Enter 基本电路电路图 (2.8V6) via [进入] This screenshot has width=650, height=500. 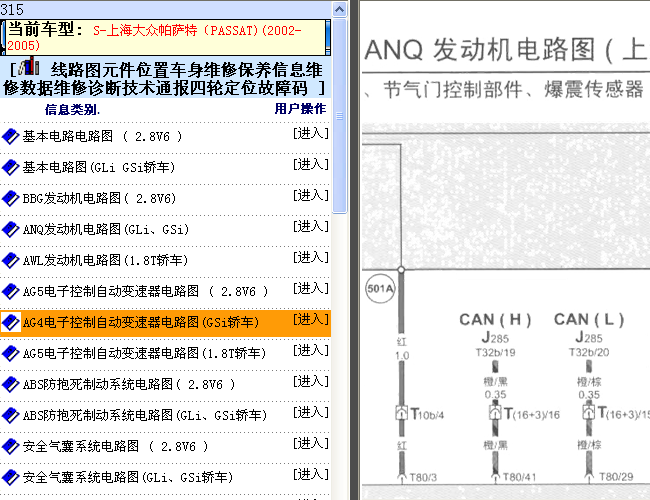(x=310, y=133)
